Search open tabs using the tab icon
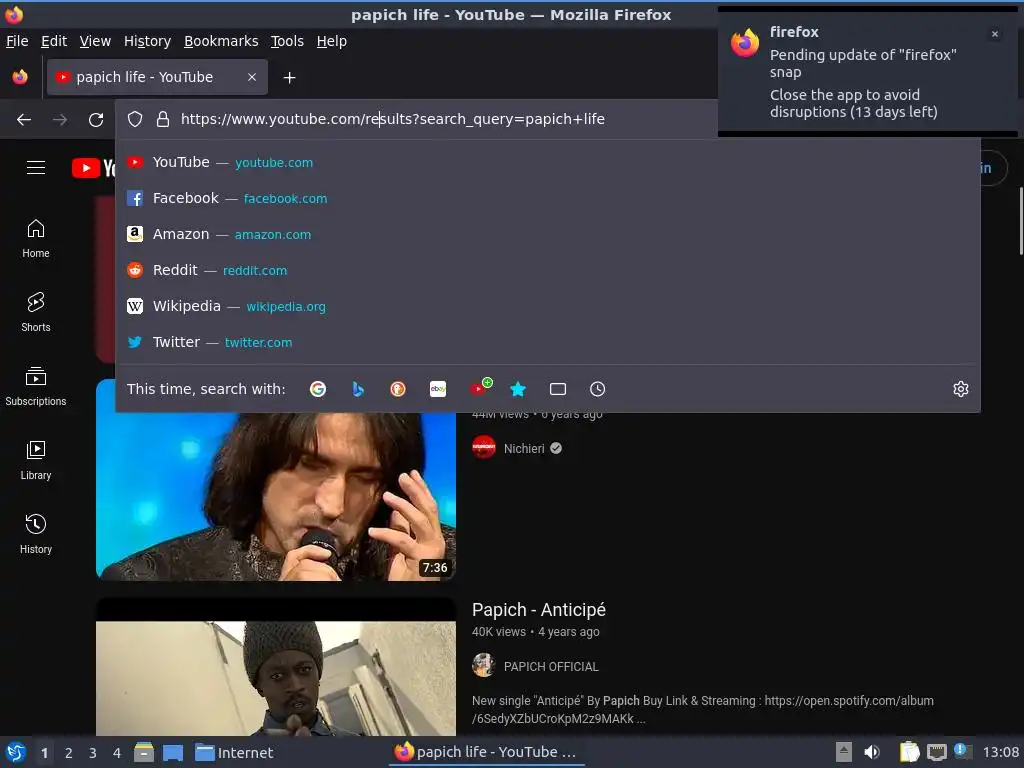The width and height of the screenshot is (1024, 768). tap(558, 389)
